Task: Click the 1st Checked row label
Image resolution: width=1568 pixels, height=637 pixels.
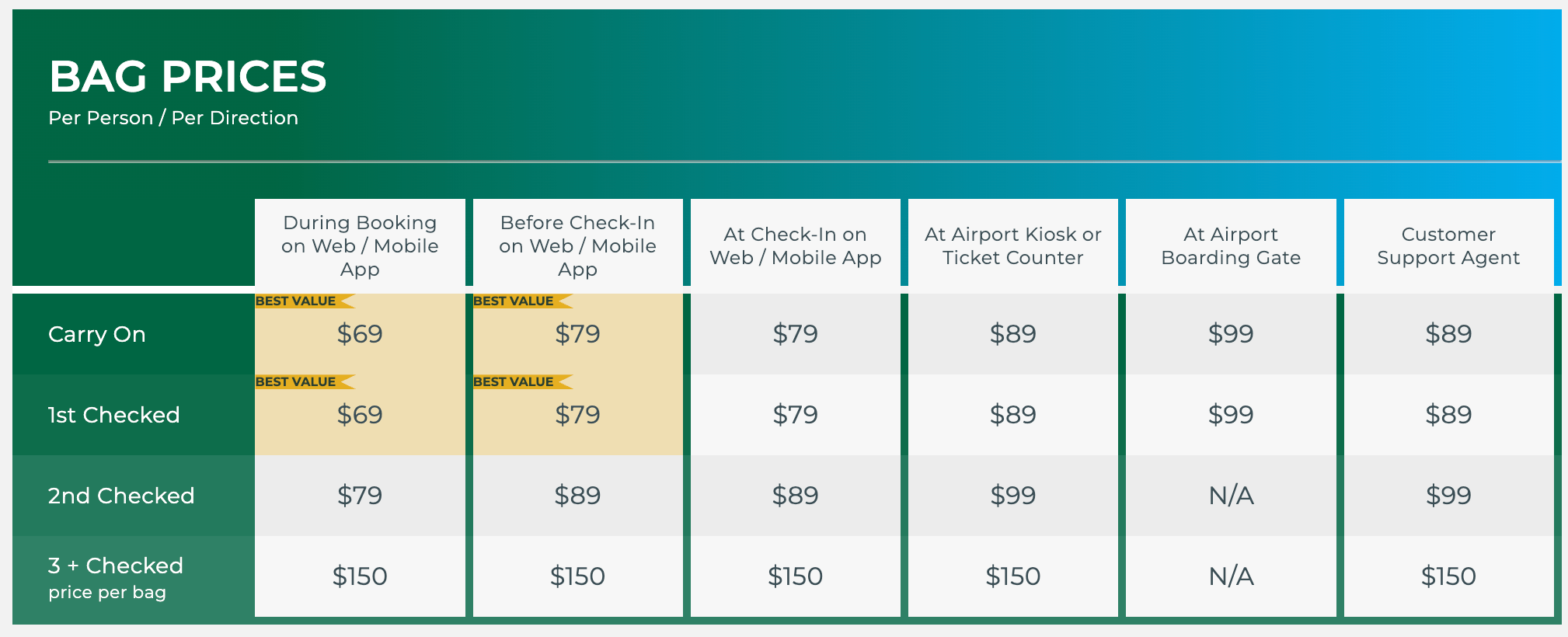Action: pos(114,415)
